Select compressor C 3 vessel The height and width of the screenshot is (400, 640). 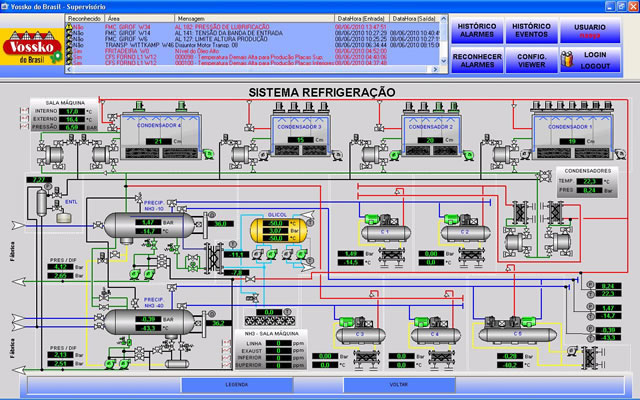[360, 336]
